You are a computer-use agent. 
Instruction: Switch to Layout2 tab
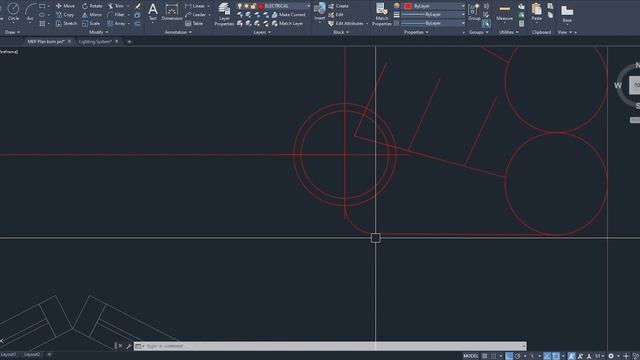coord(32,355)
